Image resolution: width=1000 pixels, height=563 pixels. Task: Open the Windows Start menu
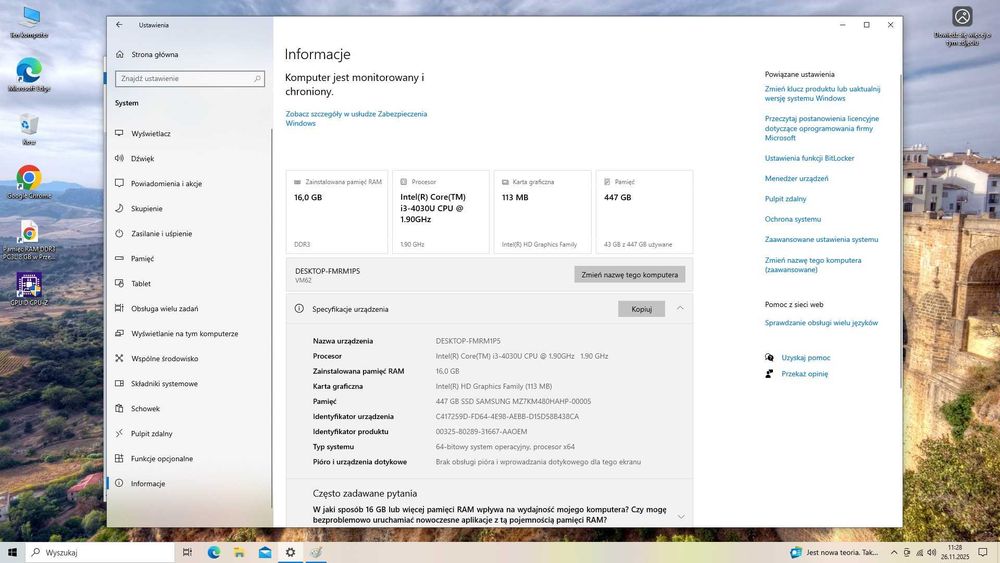tap(12, 552)
